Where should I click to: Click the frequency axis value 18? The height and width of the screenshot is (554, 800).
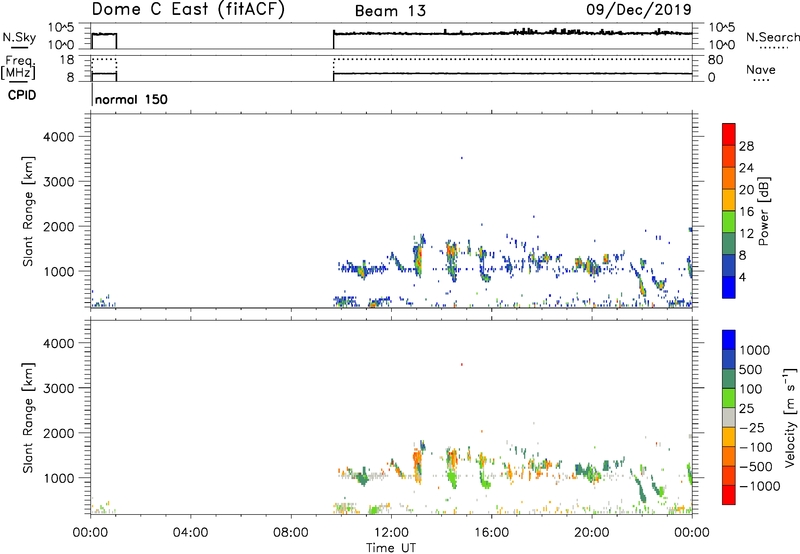point(67,60)
